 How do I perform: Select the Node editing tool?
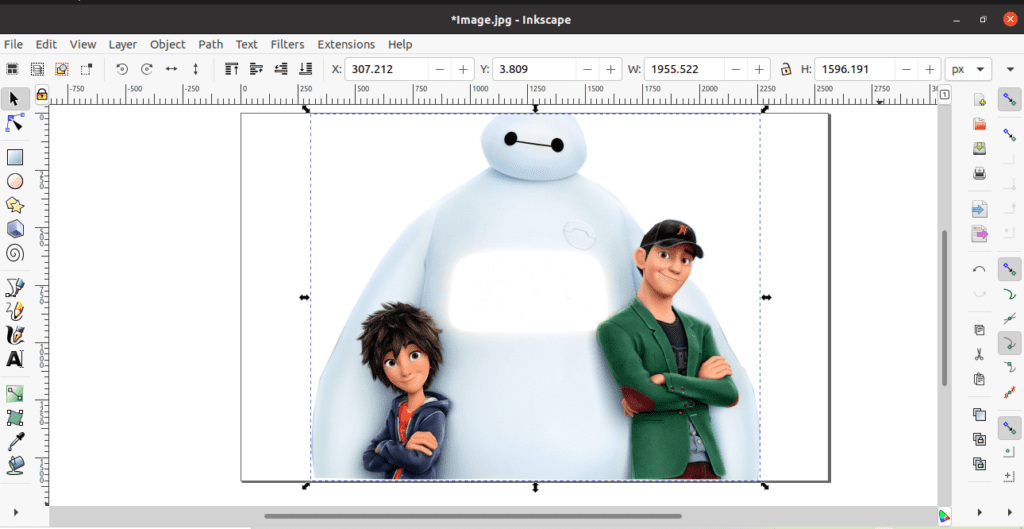[x=14, y=122]
